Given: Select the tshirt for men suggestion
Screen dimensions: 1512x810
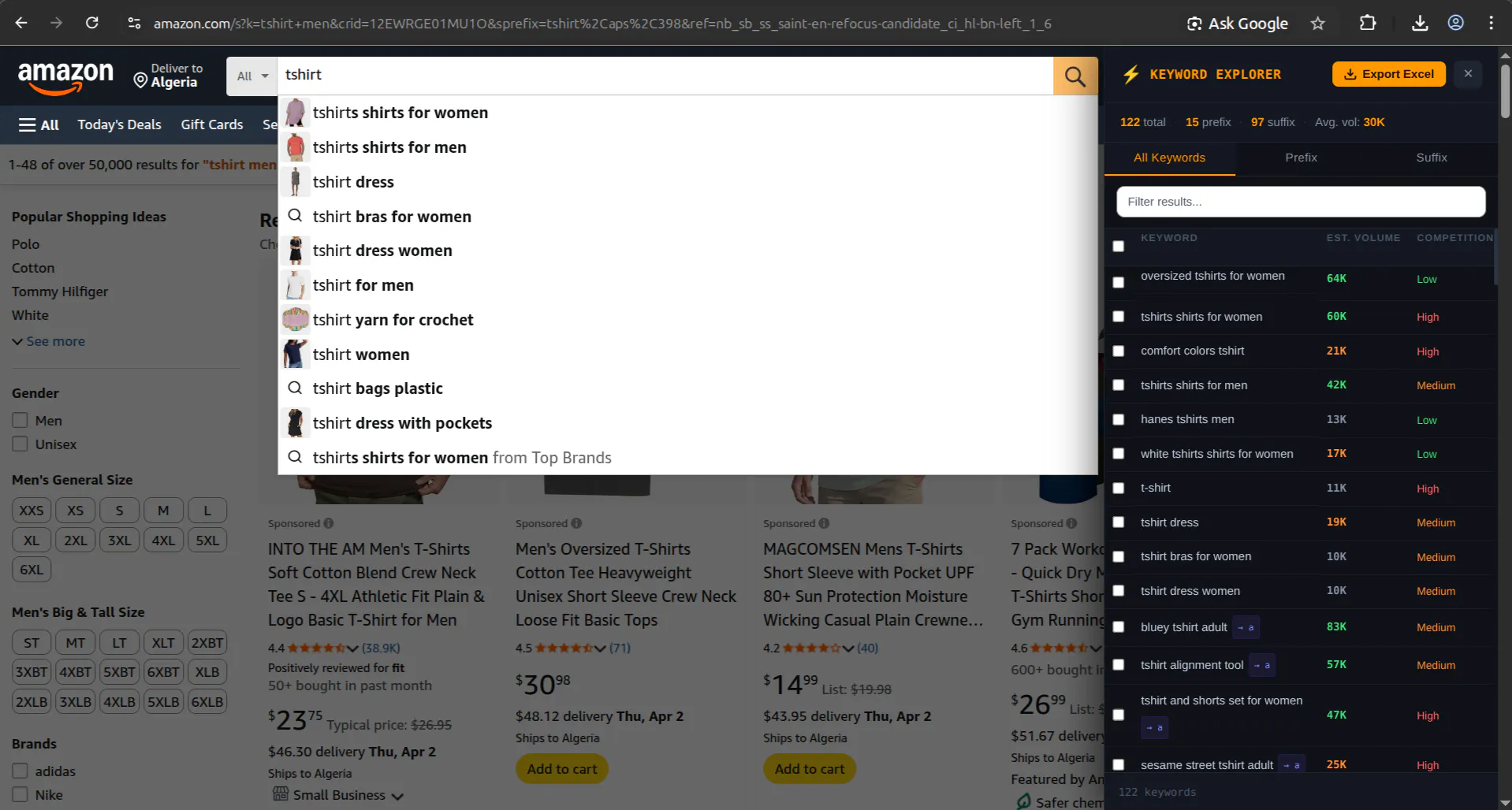Looking at the screenshot, I should point(687,285).
